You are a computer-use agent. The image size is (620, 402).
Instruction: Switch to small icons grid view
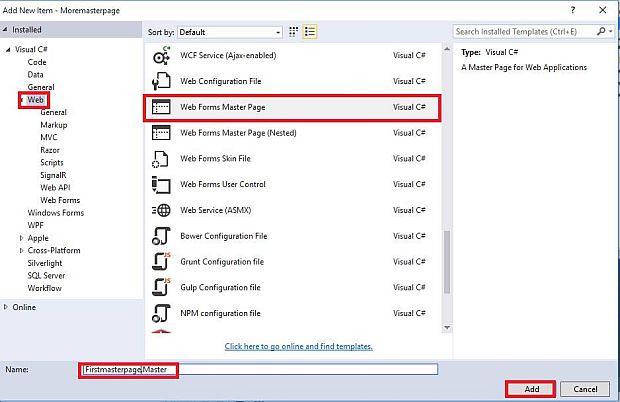[293, 32]
